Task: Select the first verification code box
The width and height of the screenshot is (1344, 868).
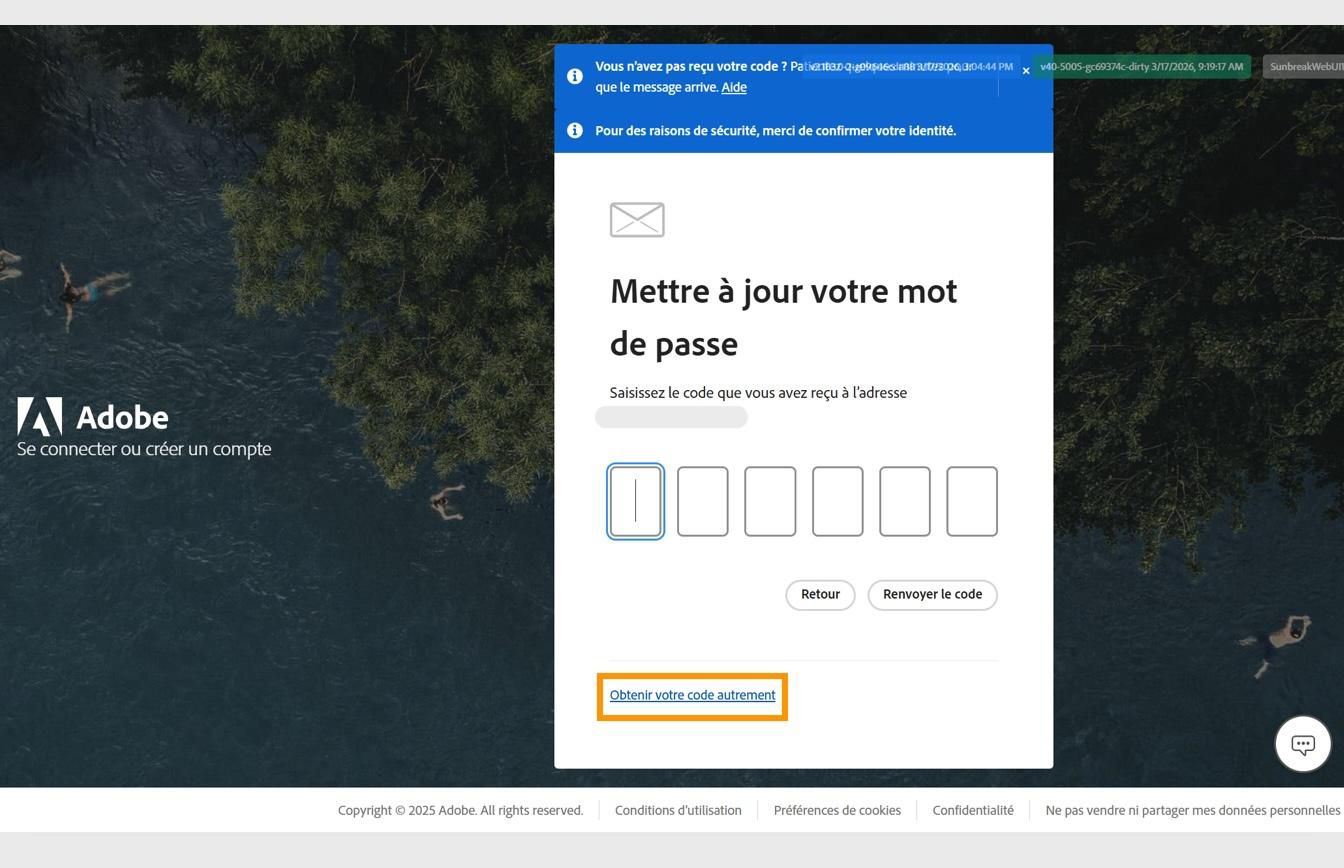Action: [x=636, y=501]
